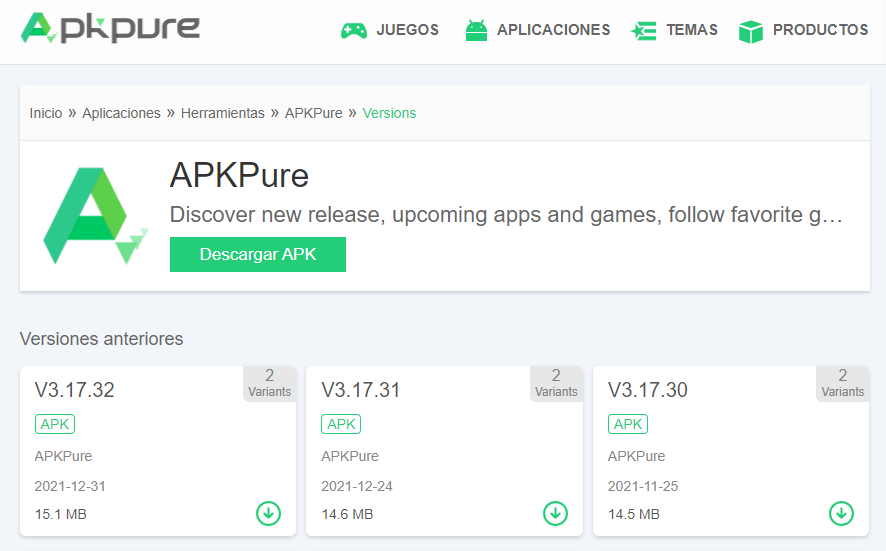Download version V3.17.31 using arrow icon
This screenshot has width=886, height=551.
[x=555, y=513]
